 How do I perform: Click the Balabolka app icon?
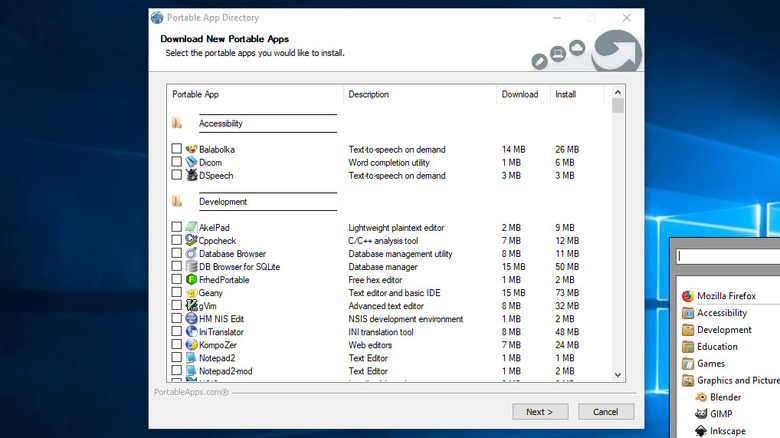pos(191,149)
